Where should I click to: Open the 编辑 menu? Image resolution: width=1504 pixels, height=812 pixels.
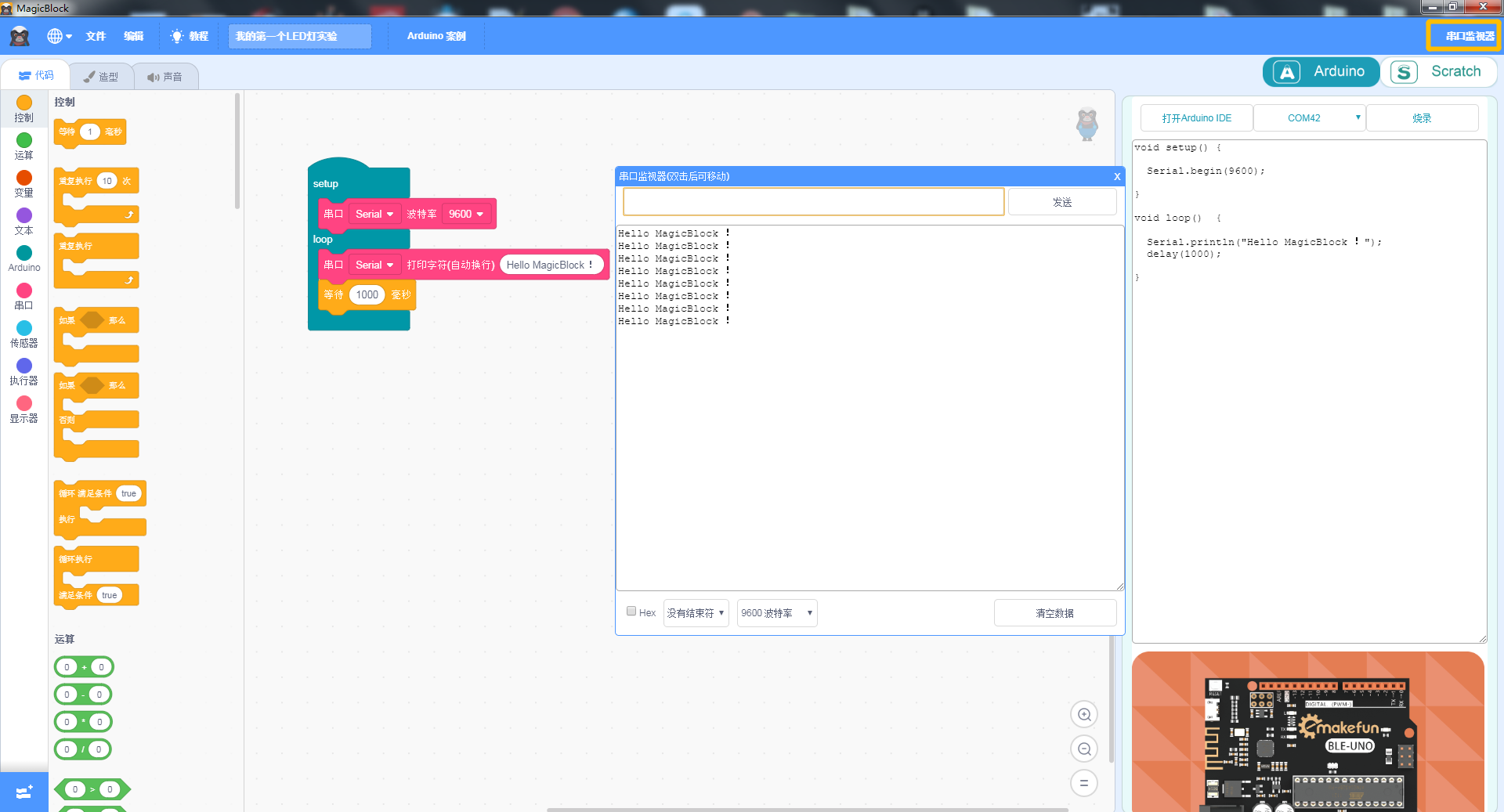click(133, 36)
